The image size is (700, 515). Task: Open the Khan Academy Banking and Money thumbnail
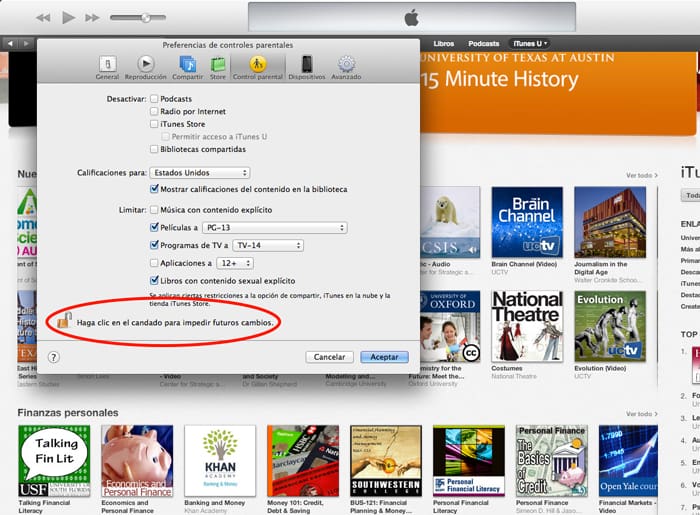220,461
